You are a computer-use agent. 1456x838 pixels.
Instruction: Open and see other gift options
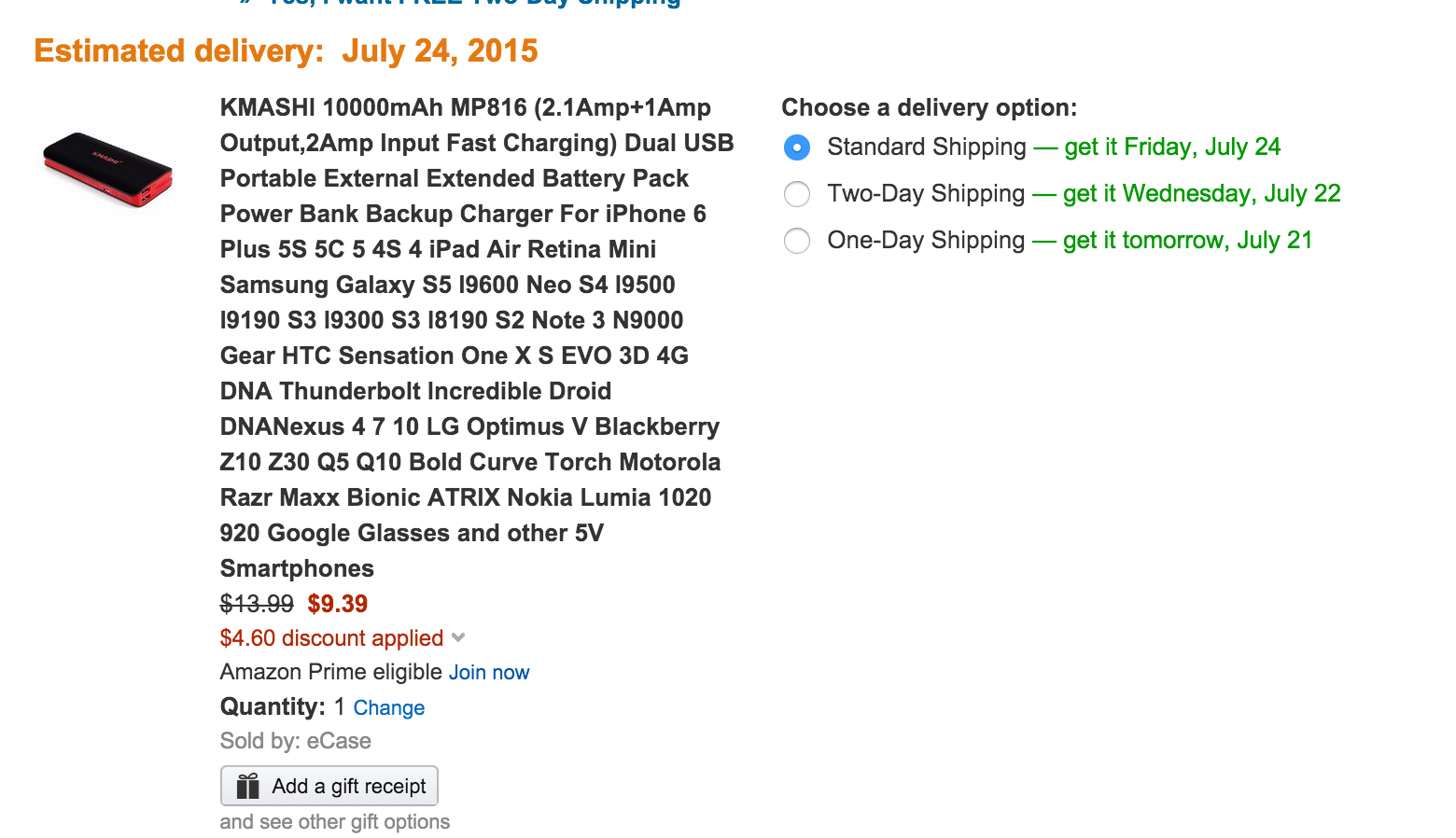(334, 821)
